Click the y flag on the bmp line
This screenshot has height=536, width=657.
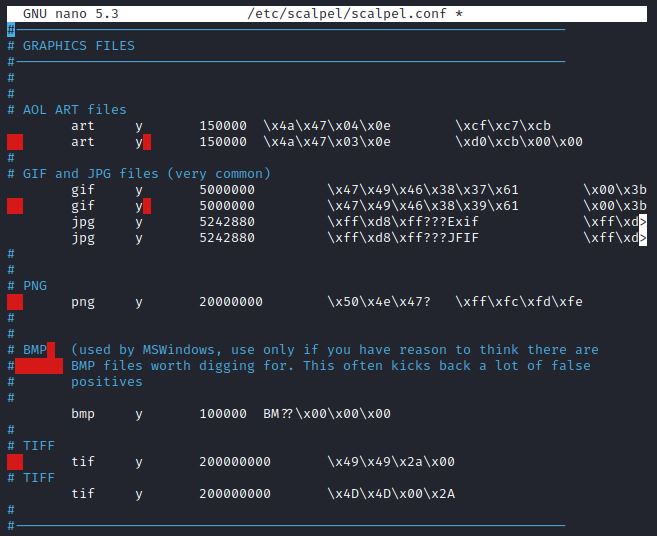click(x=139, y=414)
